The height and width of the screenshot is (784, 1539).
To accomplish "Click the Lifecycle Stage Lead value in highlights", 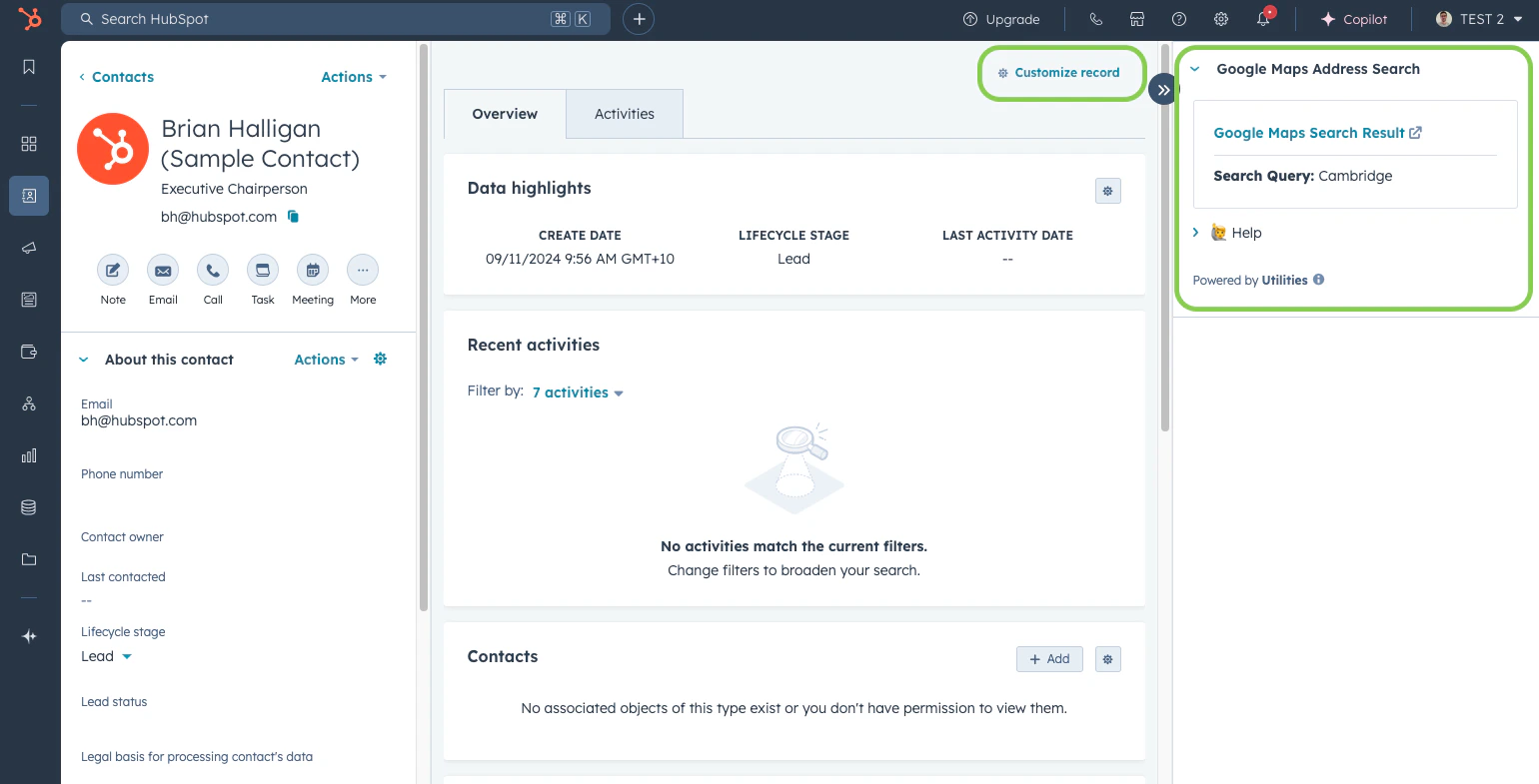I will (x=793, y=259).
